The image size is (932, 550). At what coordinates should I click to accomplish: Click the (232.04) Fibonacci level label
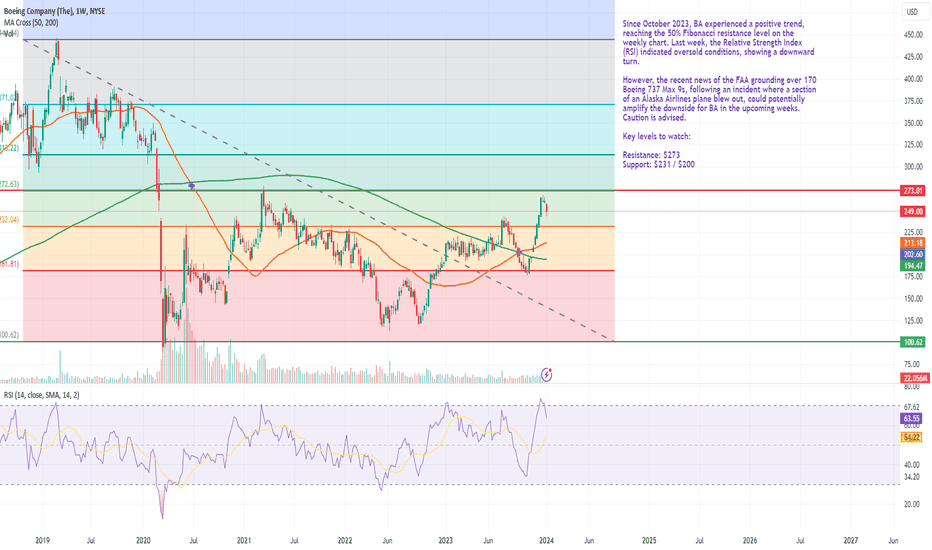tap(10, 219)
